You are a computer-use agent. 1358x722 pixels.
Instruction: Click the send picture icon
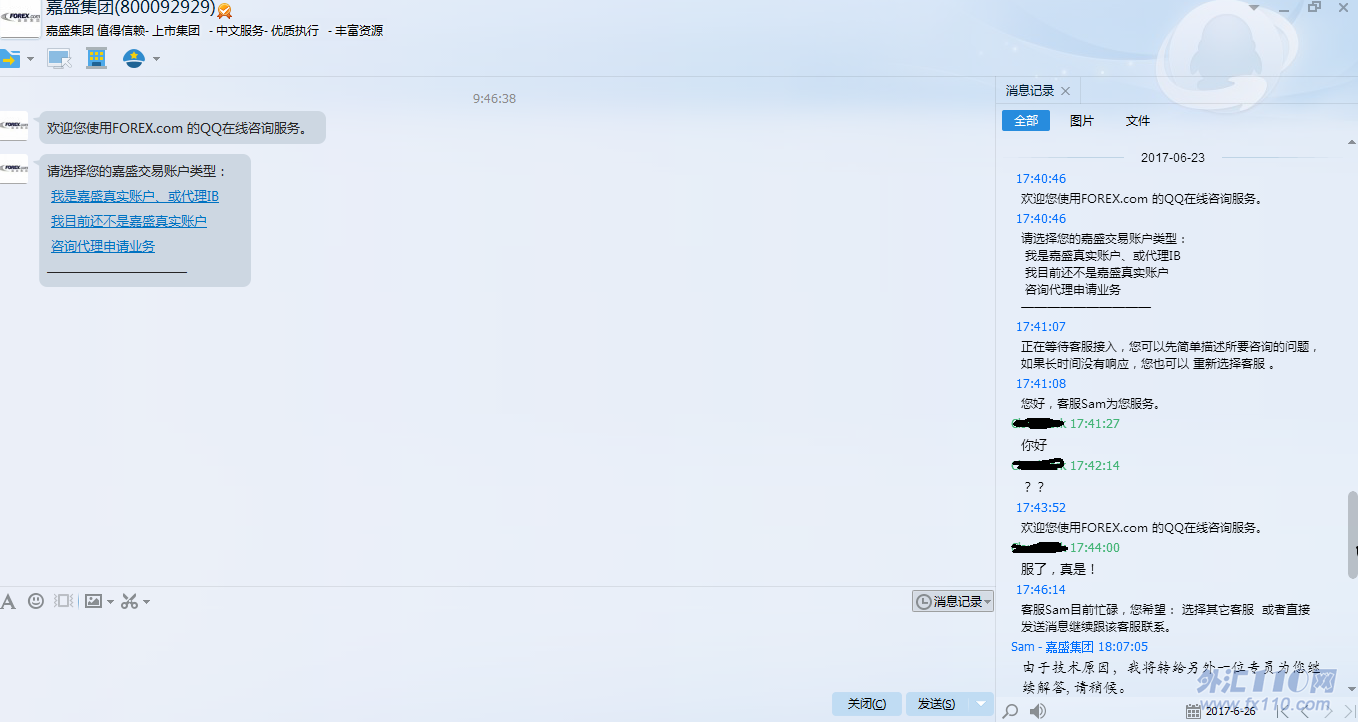coord(93,601)
